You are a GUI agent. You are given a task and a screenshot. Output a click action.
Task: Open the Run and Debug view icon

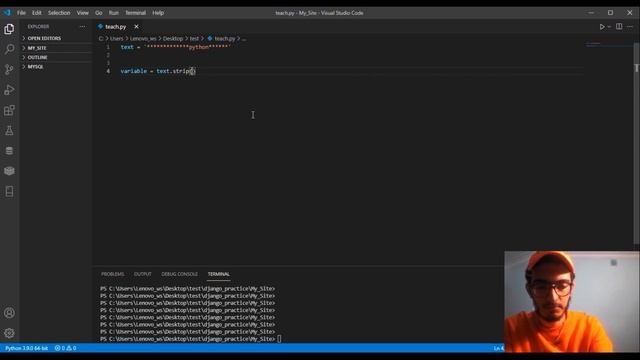pyautogui.click(x=9, y=90)
